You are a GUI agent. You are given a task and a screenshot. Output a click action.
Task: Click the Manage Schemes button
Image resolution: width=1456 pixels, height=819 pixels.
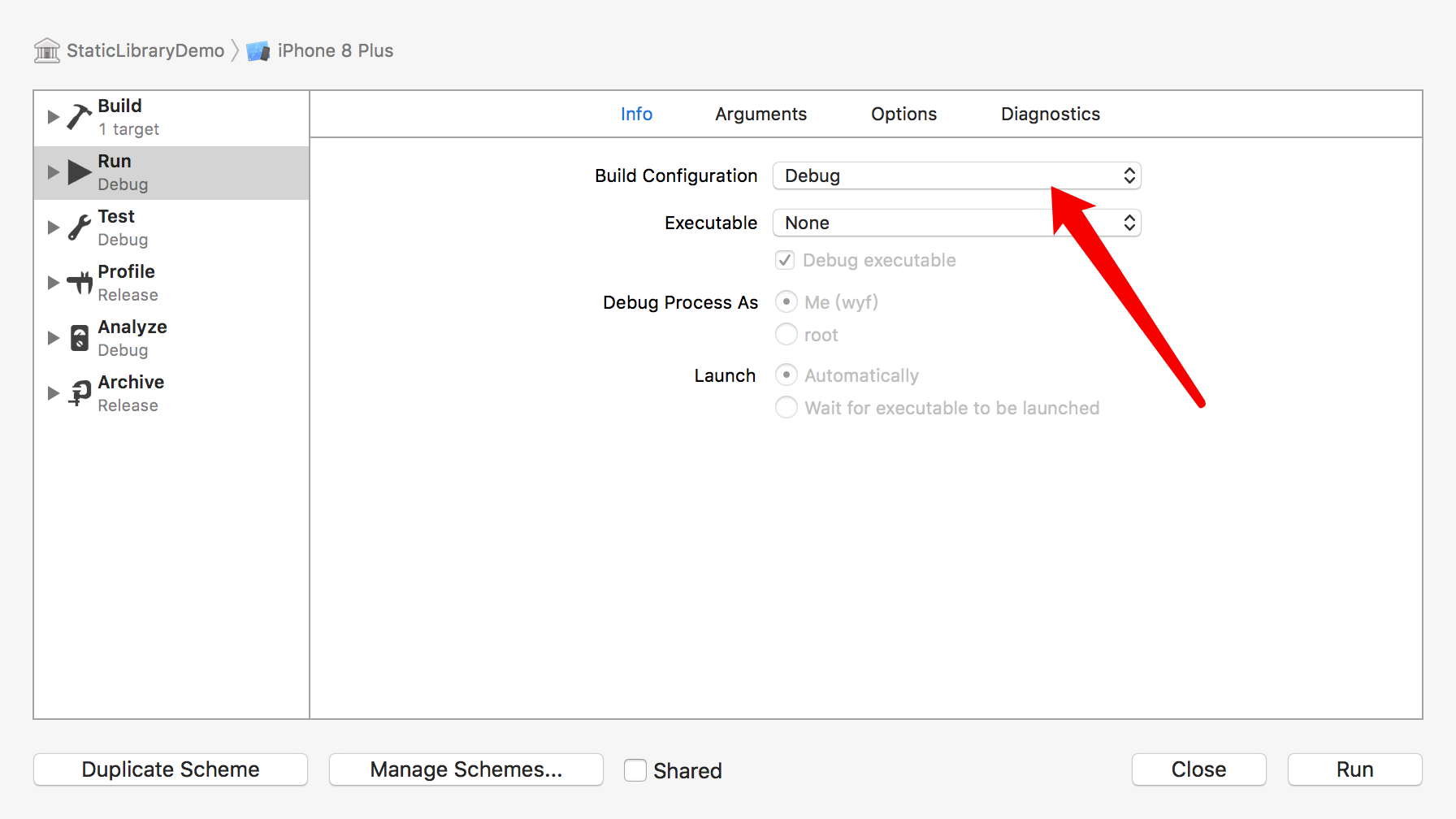click(466, 769)
